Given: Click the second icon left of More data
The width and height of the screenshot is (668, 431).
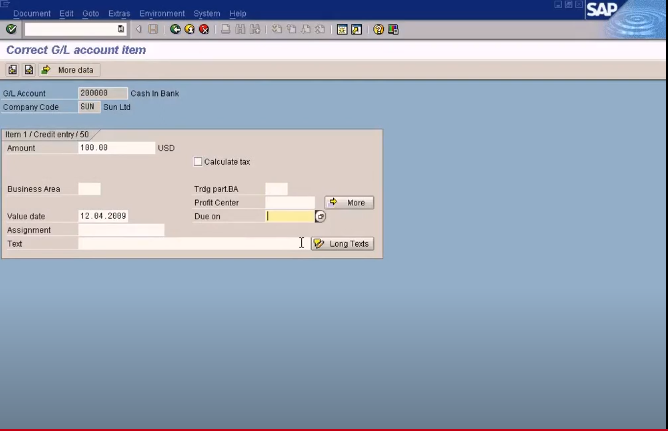Looking at the screenshot, I should click(29, 70).
